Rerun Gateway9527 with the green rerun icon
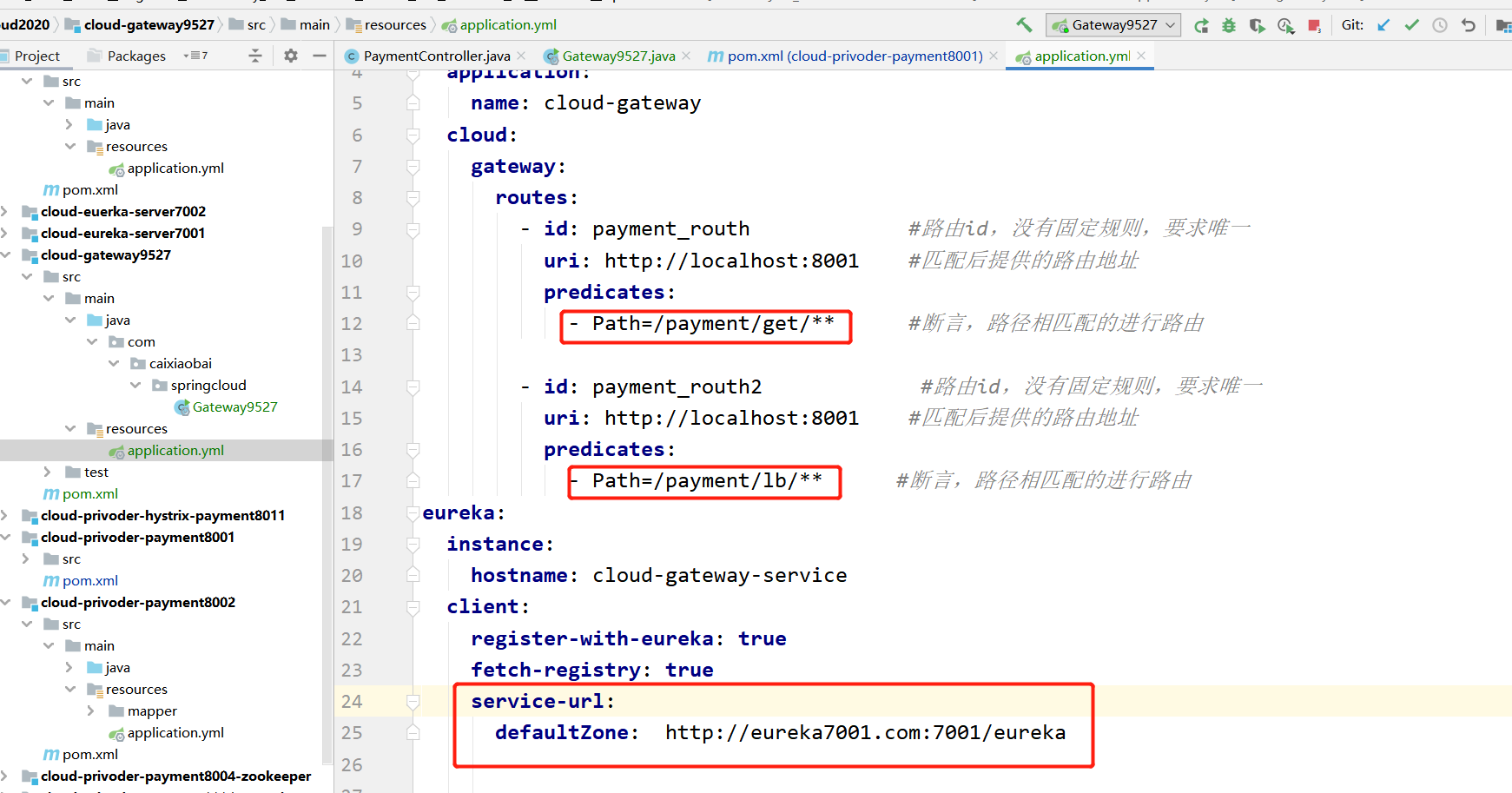1512x793 pixels. 1201,25
